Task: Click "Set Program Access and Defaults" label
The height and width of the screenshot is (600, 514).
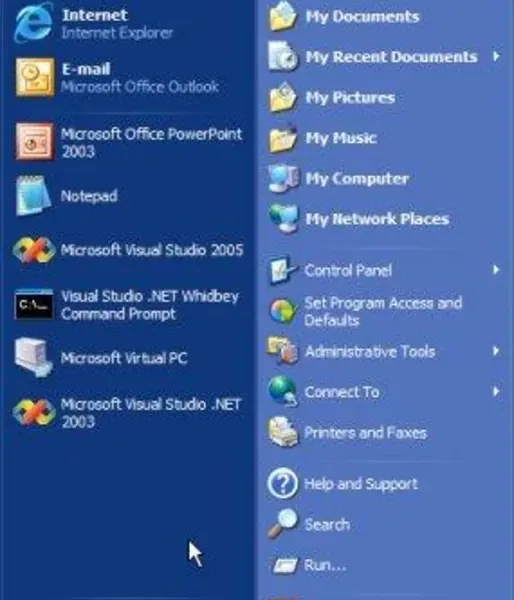Action: tap(383, 311)
